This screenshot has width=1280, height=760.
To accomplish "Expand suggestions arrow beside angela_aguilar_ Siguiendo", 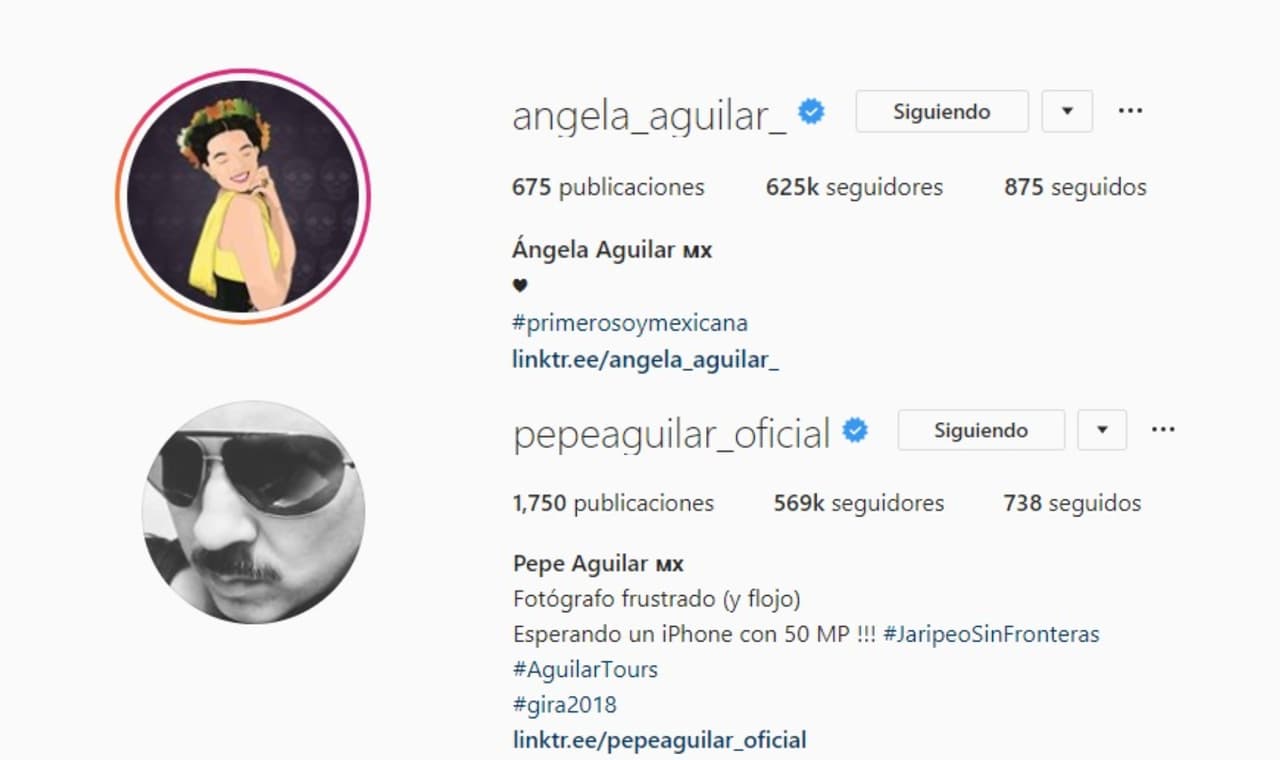I will [x=1067, y=111].
